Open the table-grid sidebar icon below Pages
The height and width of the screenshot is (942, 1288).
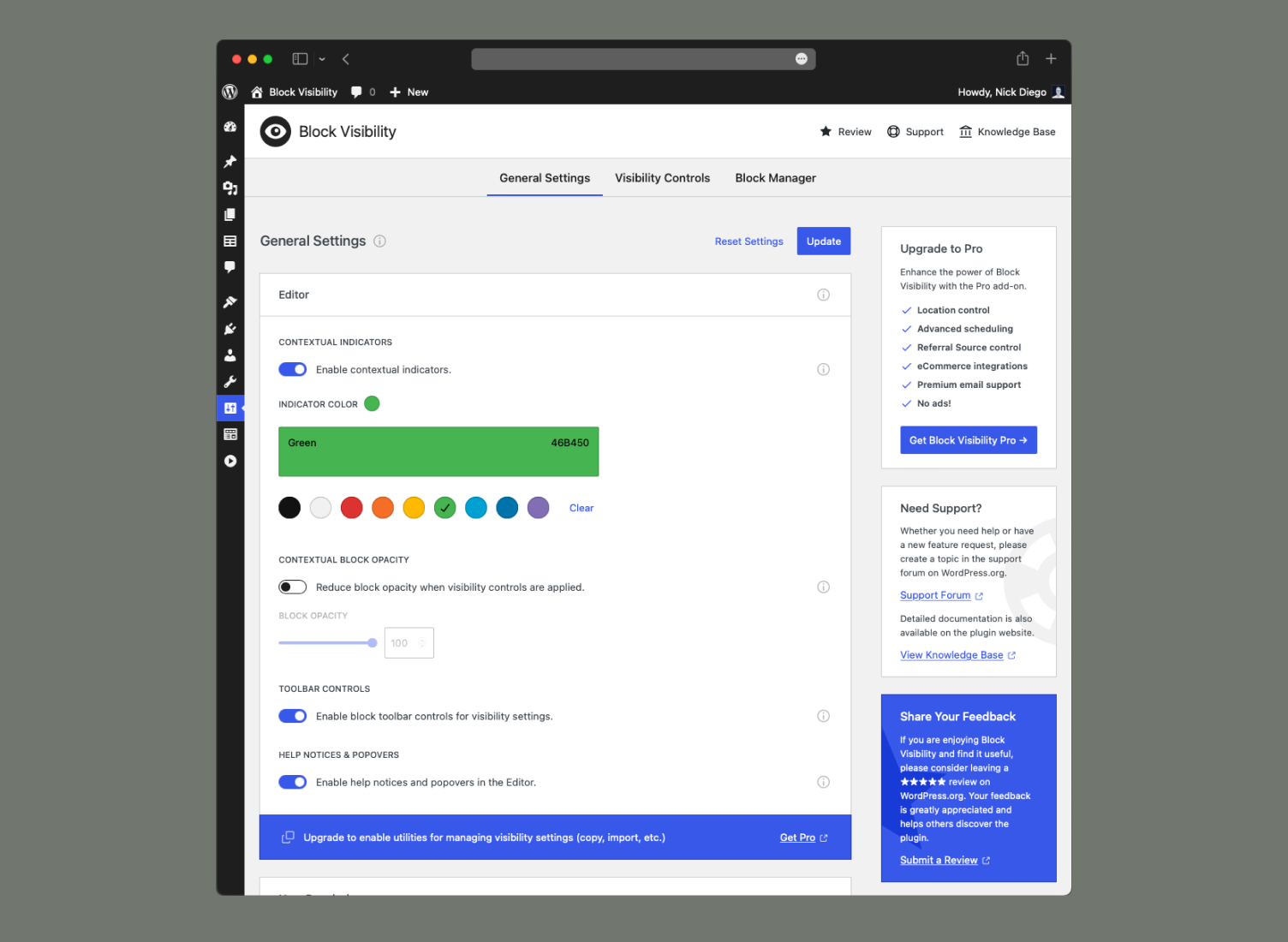[230, 241]
